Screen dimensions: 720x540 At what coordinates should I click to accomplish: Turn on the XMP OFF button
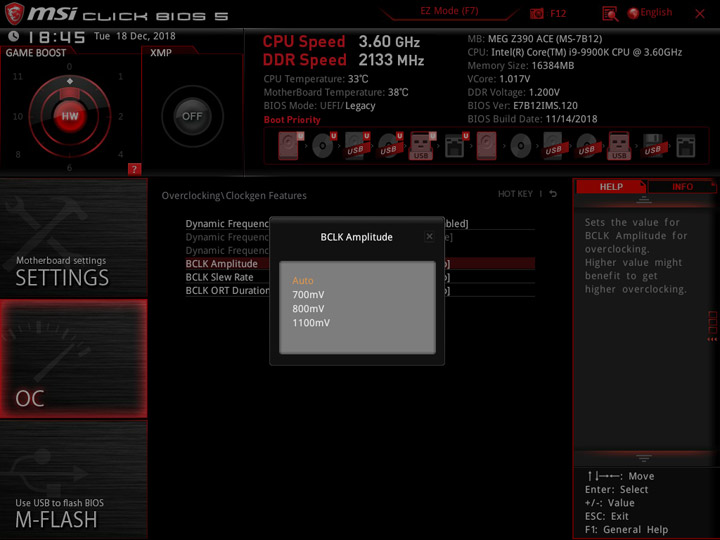192,116
